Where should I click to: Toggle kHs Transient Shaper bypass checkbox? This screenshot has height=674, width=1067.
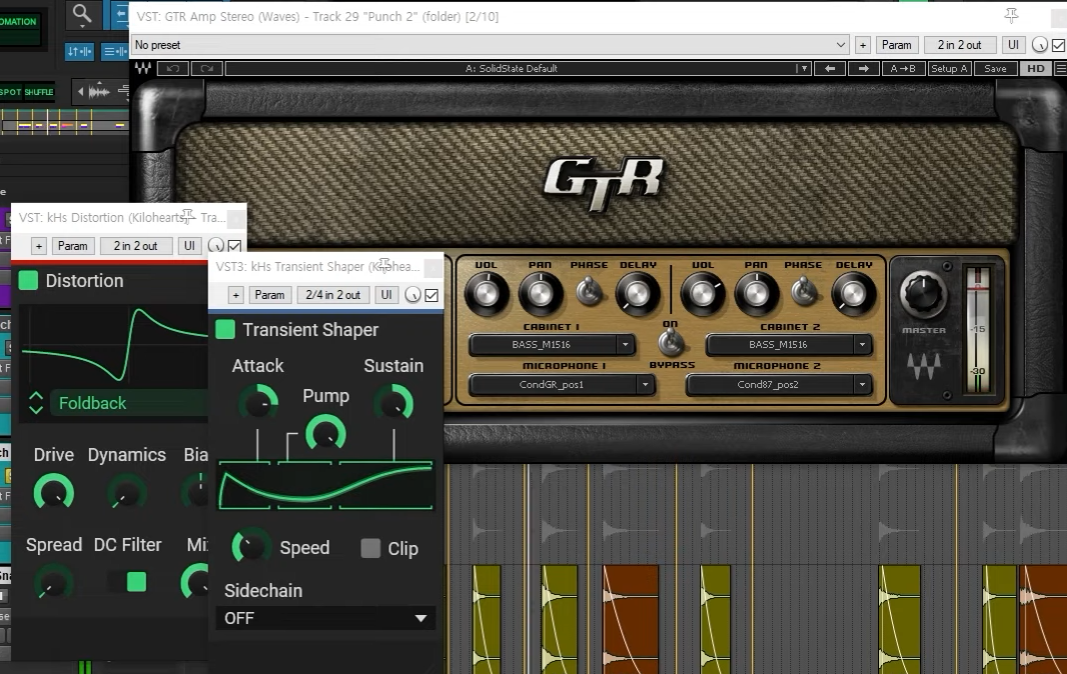coord(431,295)
